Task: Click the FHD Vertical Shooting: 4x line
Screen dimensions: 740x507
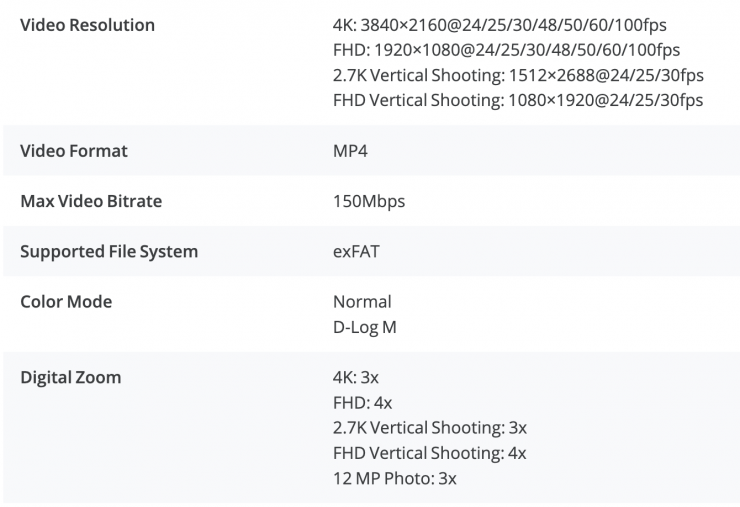Action: tap(430, 453)
